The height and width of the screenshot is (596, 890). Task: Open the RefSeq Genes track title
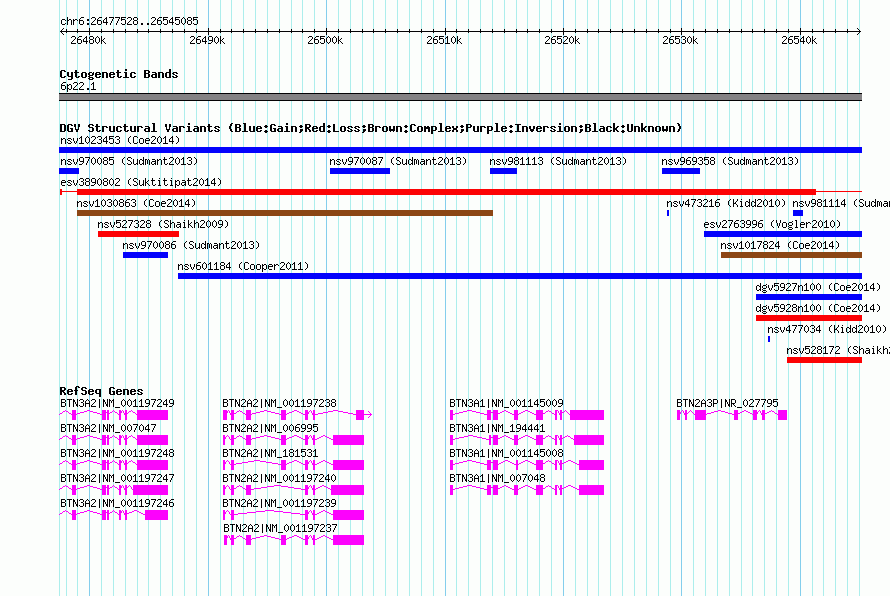pyautogui.click(x=101, y=391)
